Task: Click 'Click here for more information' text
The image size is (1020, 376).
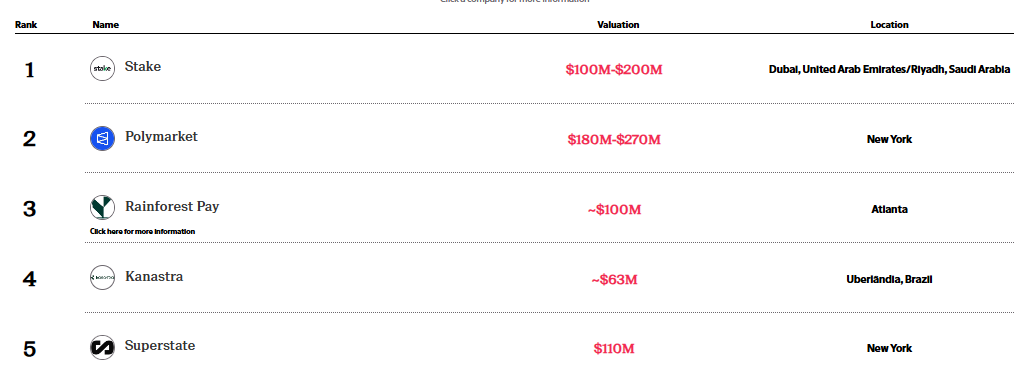Action: (x=142, y=232)
